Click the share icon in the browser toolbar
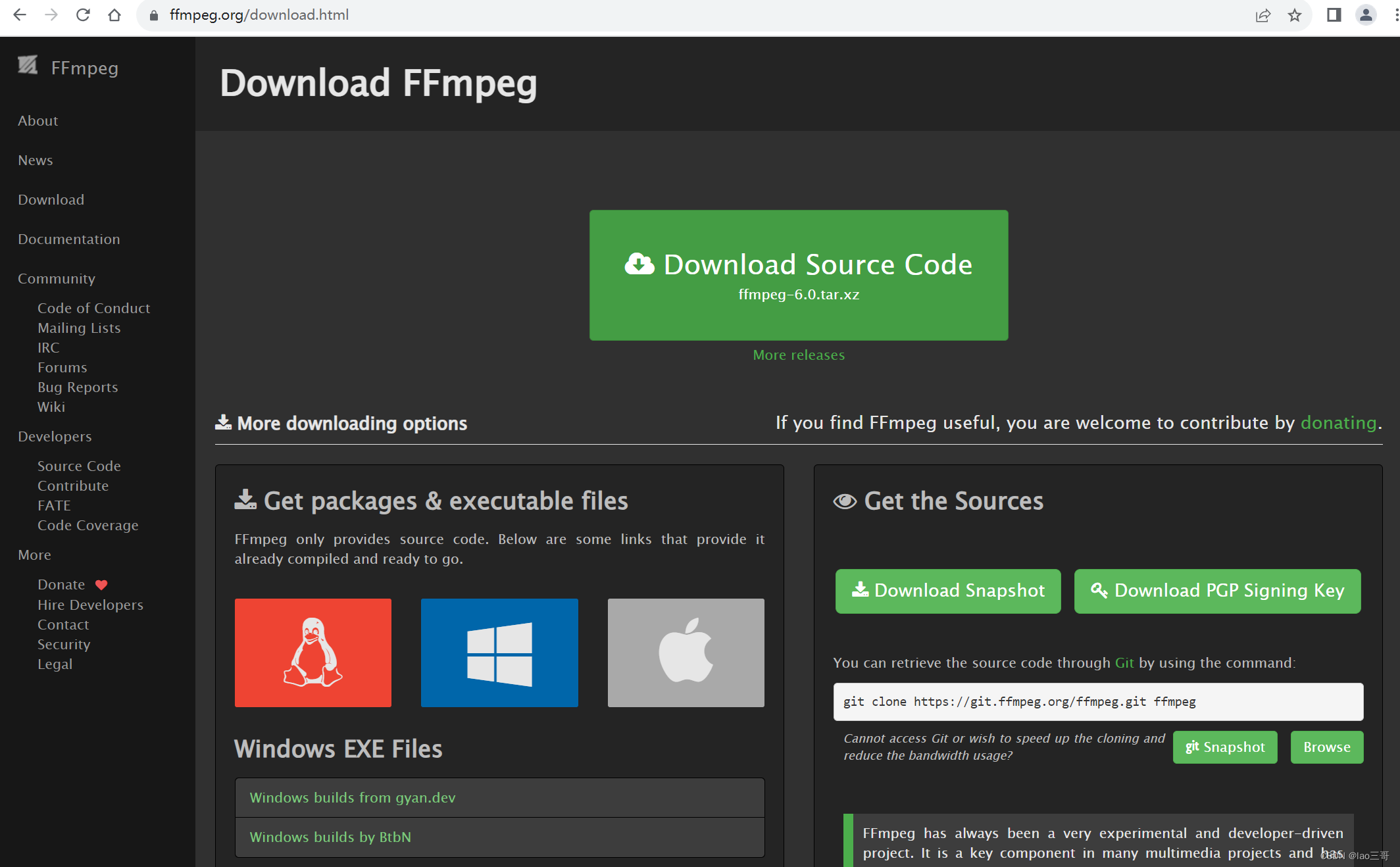The width and height of the screenshot is (1400, 867). pyautogui.click(x=1262, y=14)
